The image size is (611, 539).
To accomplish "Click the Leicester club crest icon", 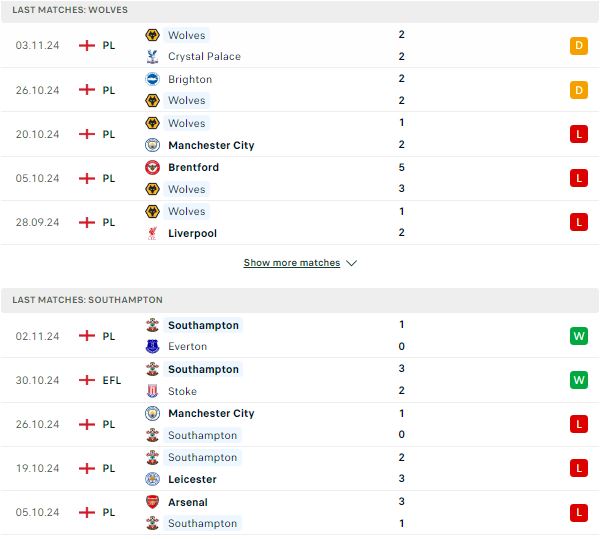I will tap(152, 479).
